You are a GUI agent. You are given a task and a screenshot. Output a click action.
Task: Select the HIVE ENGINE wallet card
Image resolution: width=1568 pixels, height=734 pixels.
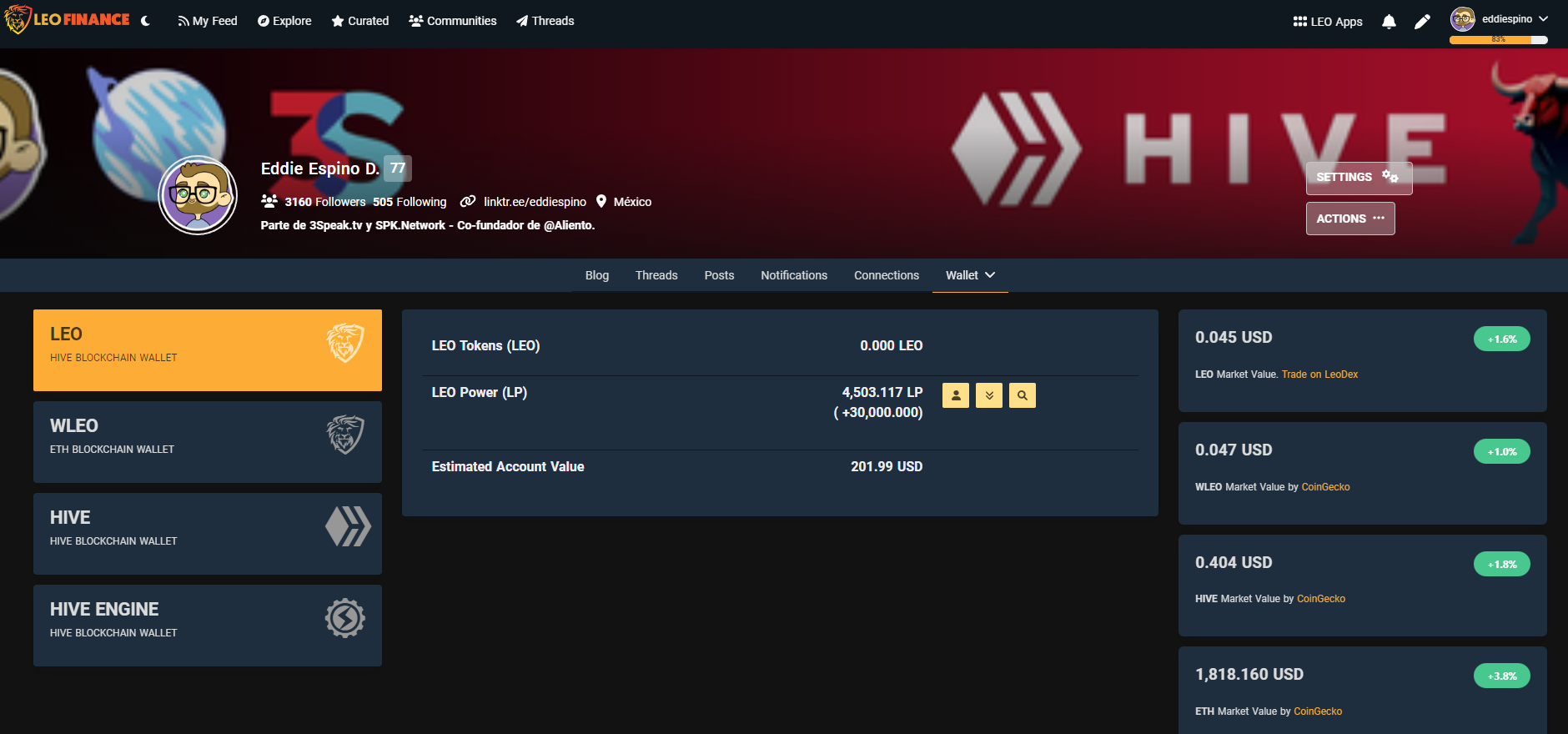[x=208, y=626]
